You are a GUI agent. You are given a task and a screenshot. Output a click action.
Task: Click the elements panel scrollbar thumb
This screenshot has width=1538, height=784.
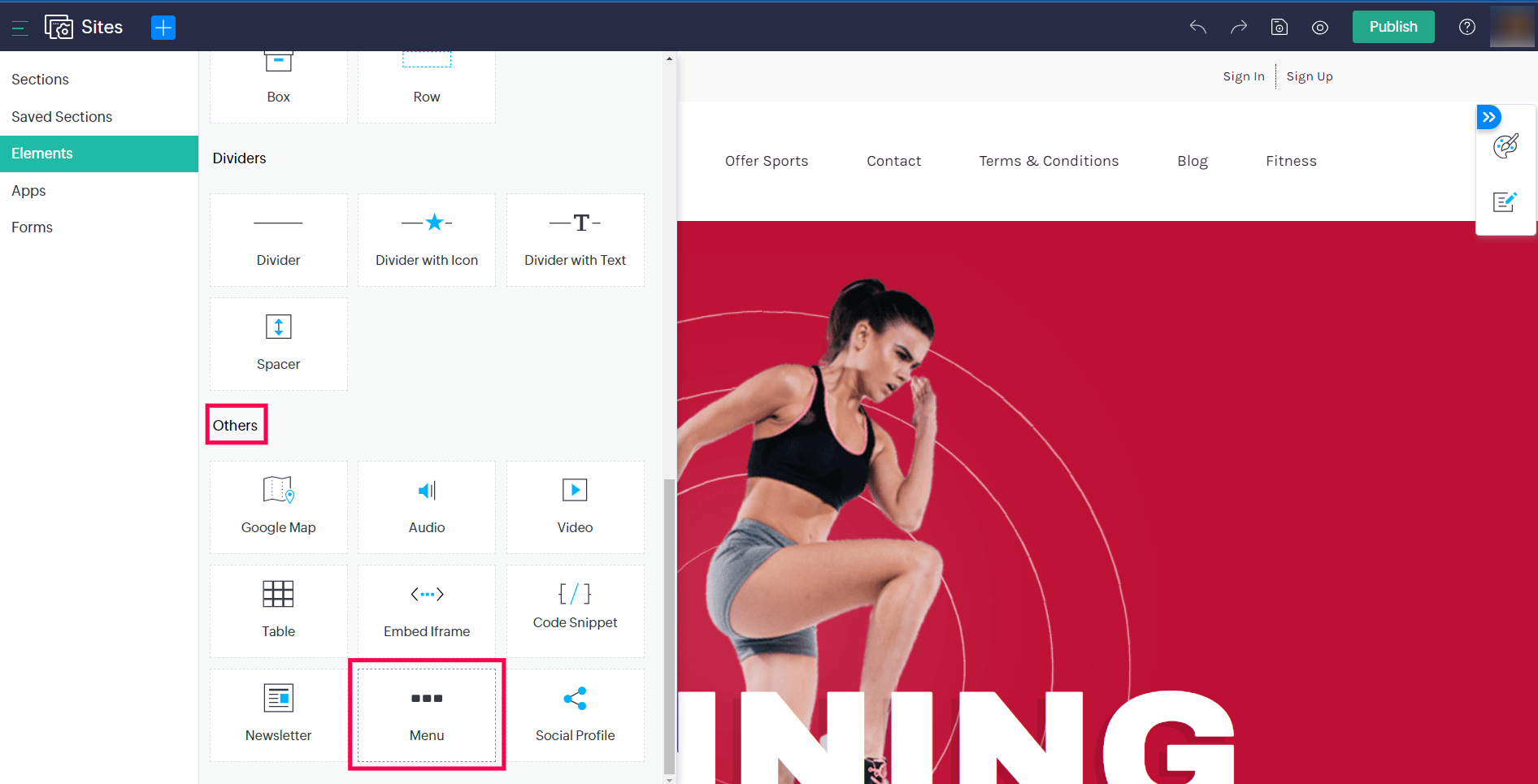point(669,626)
